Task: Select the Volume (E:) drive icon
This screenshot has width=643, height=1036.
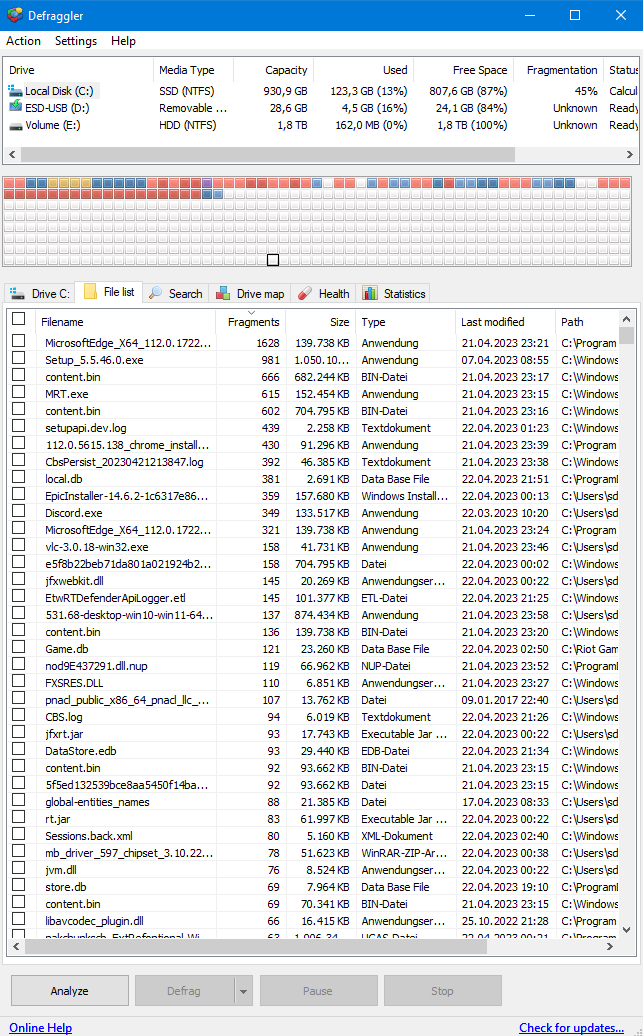Action: (15, 125)
